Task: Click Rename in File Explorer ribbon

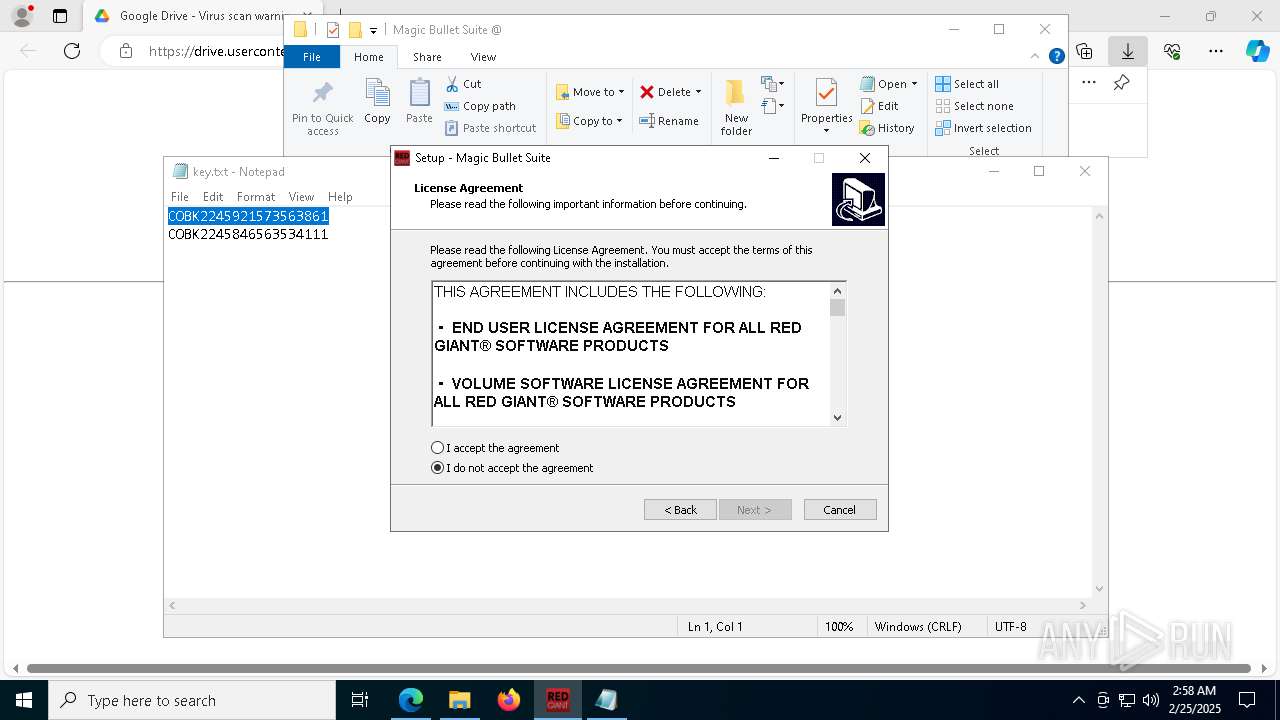Action: tap(669, 121)
